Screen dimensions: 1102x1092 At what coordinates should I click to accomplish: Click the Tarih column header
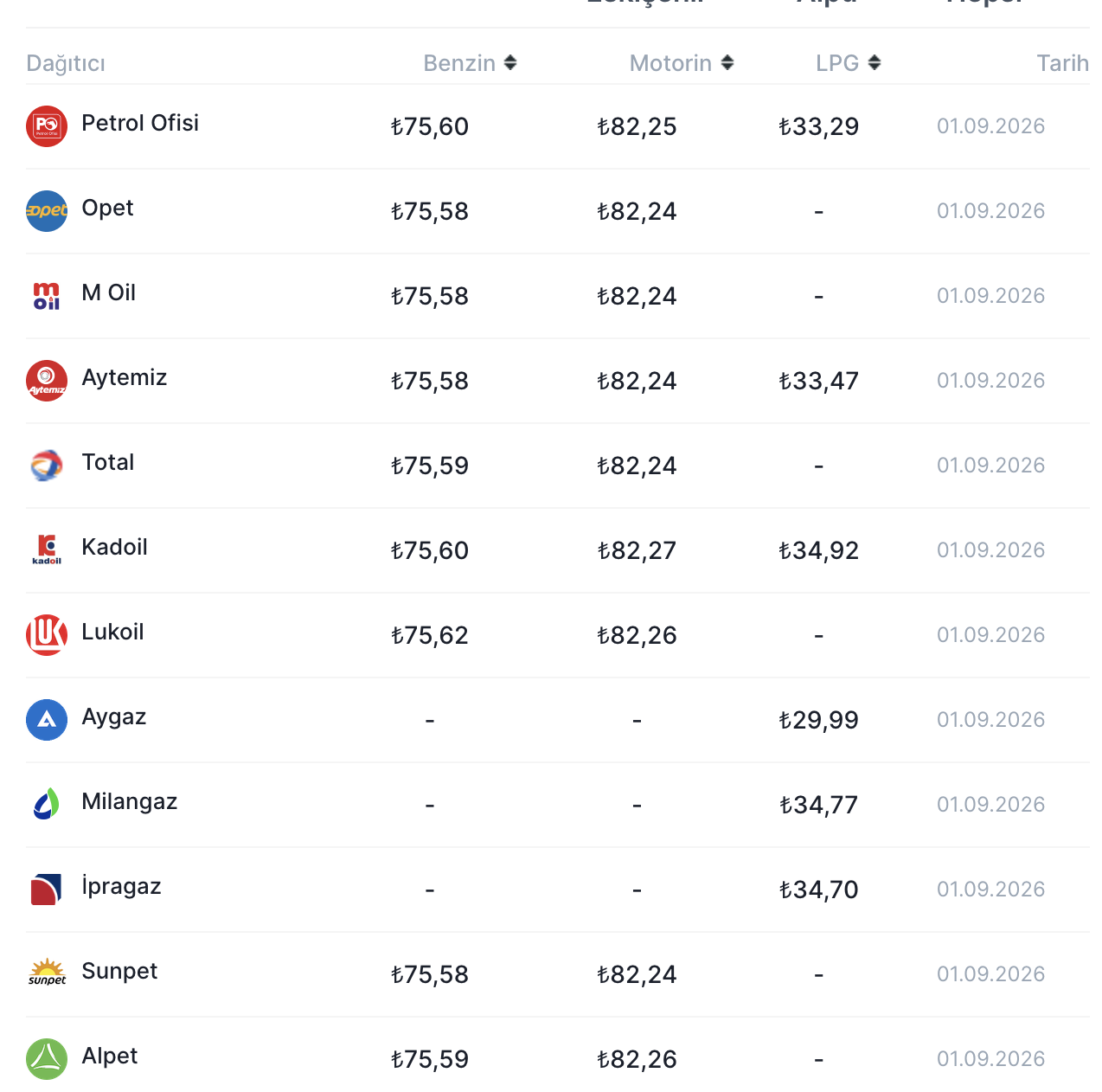pos(1062,63)
